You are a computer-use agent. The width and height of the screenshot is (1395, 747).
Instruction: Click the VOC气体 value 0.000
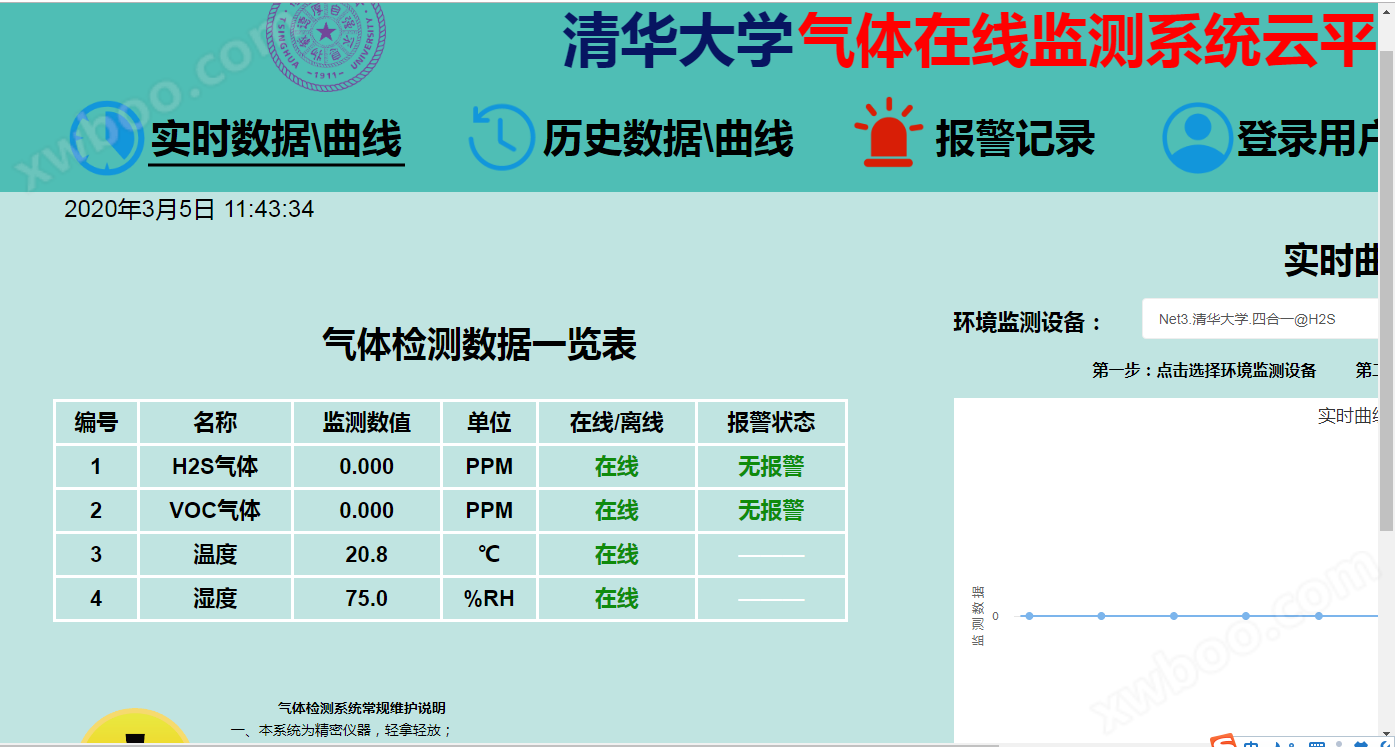367,511
